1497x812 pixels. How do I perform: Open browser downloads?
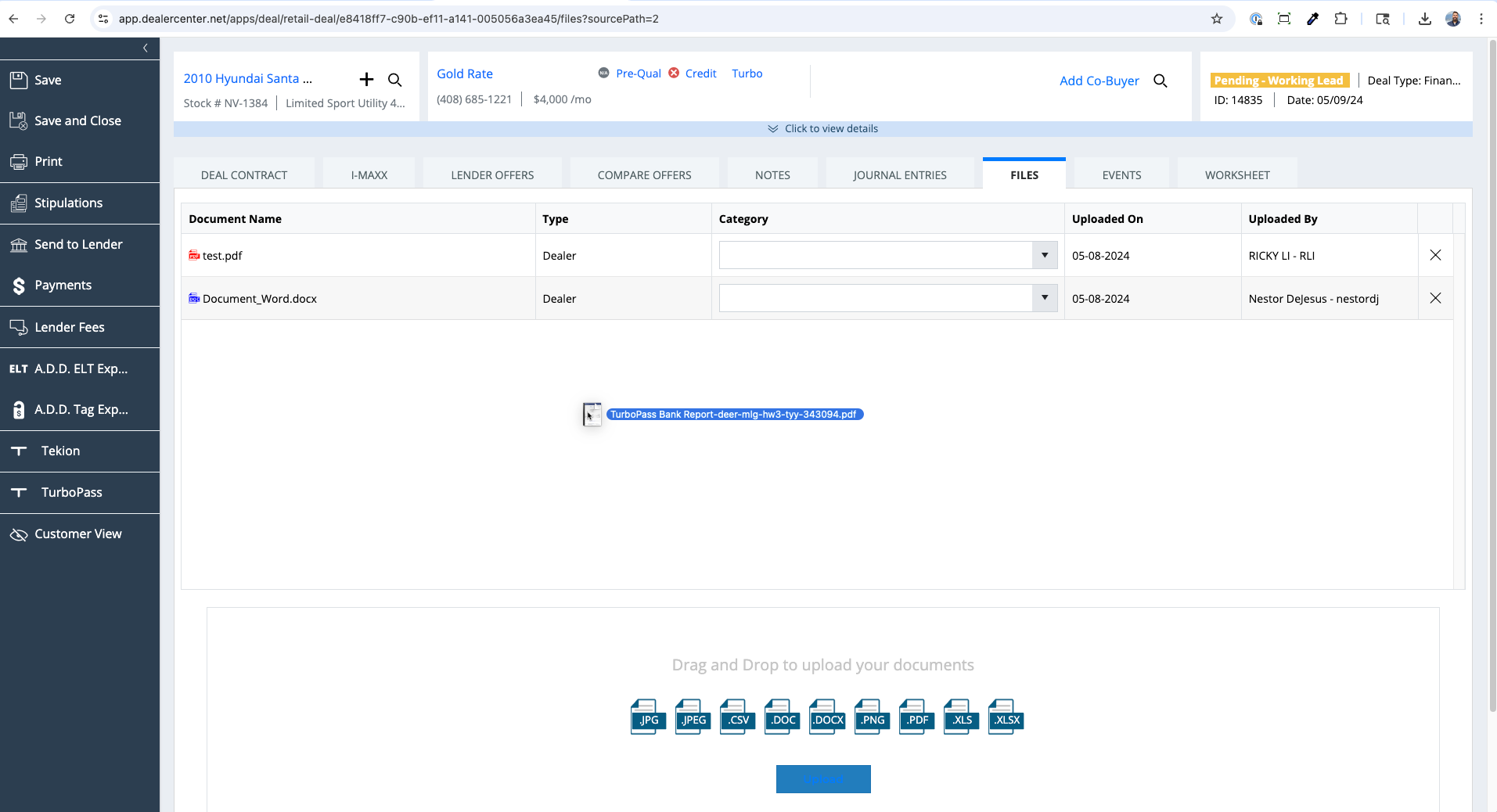coord(1425,19)
